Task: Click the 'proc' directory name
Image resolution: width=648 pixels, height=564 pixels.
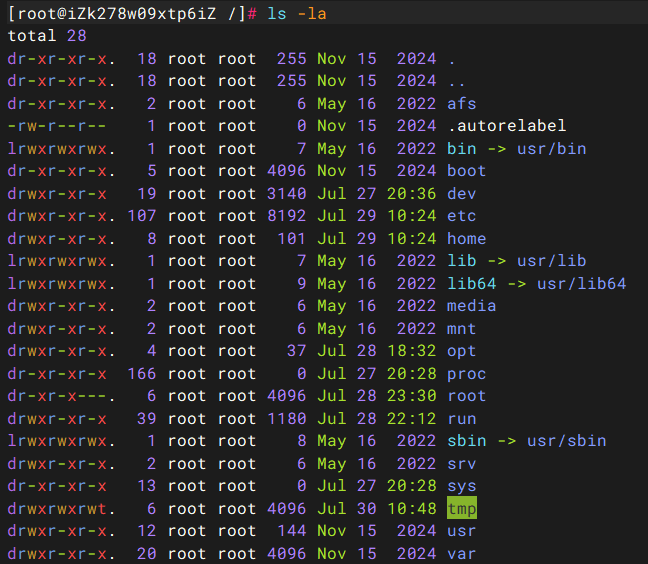Action: 467,374
